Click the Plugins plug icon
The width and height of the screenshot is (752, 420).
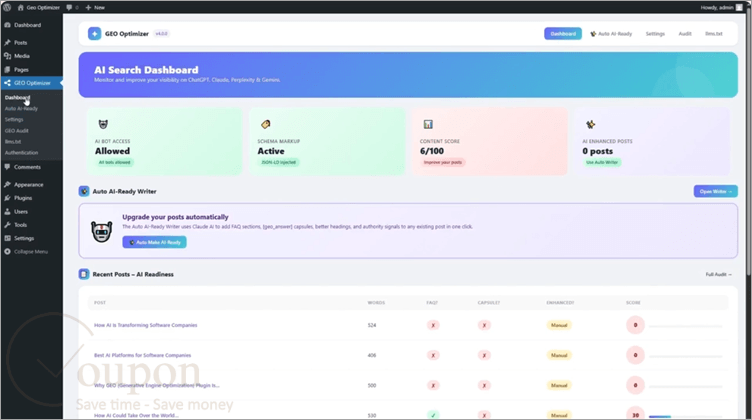click(x=7, y=198)
